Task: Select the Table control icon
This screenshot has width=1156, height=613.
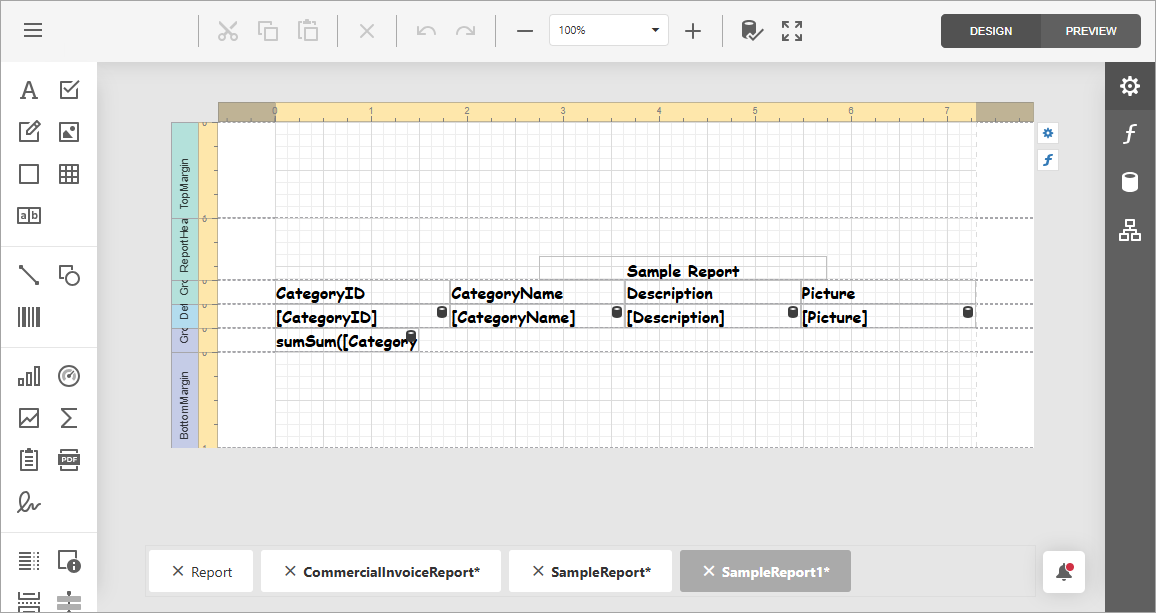Action: point(69,174)
